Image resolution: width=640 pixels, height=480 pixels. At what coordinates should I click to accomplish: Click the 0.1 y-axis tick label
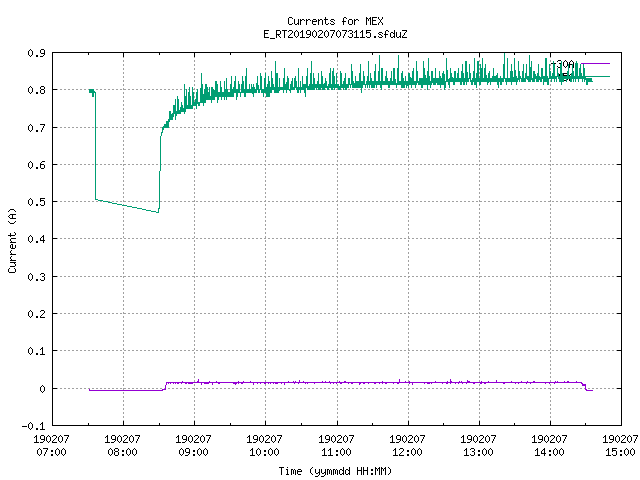(x=37, y=351)
